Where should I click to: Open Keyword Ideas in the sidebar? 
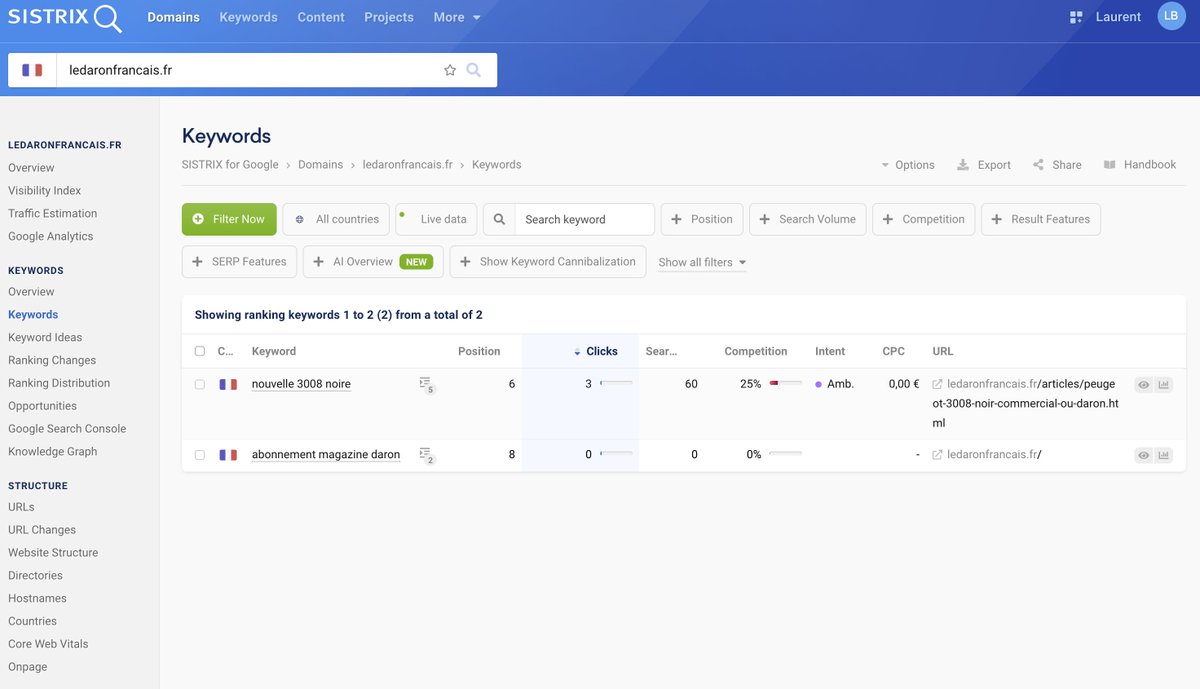(x=45, y=337)
